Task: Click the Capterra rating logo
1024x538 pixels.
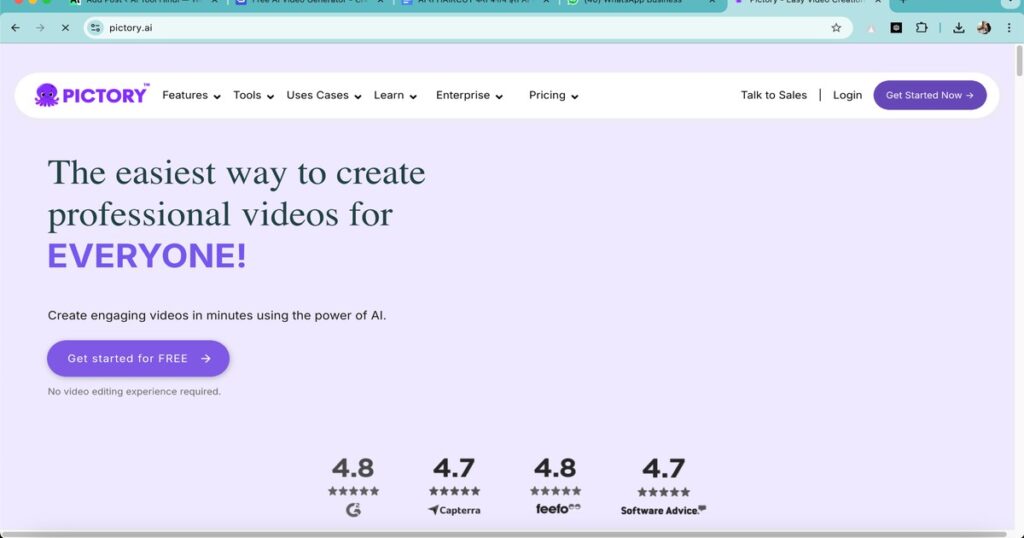Action: [x=454, y=510]
